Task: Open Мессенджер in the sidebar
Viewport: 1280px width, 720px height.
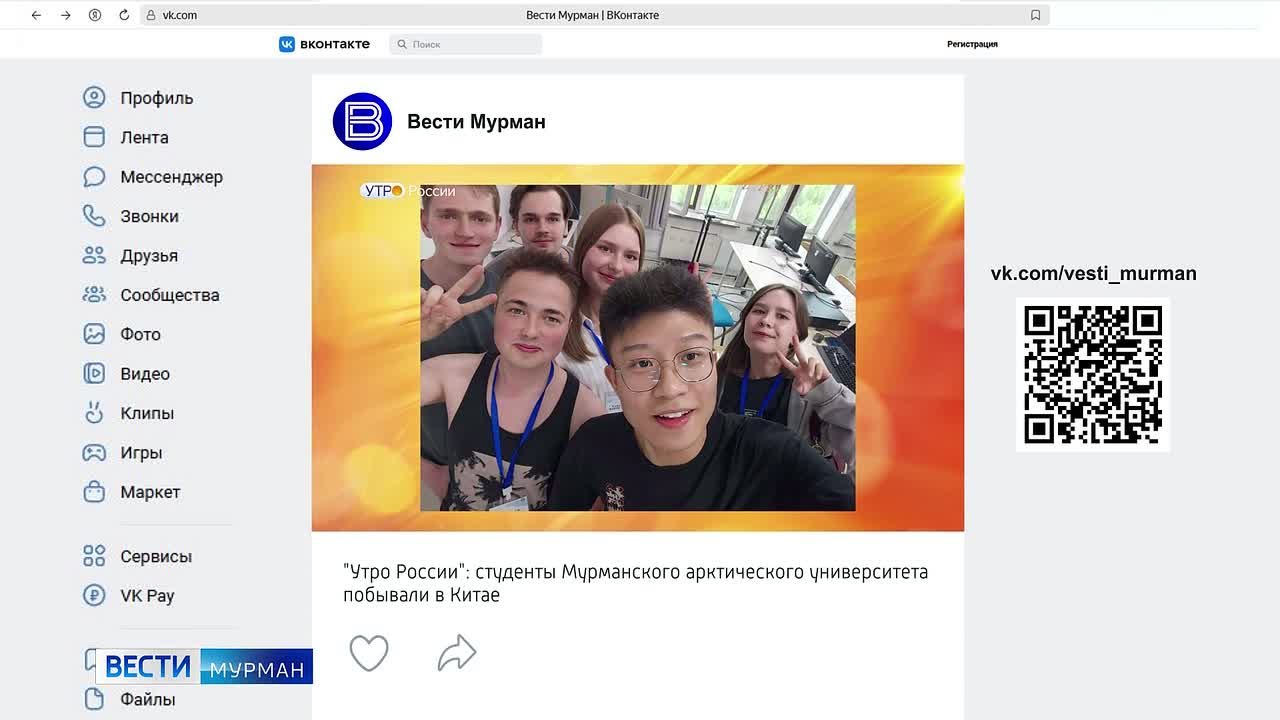Action: click(x=172, y=177)
